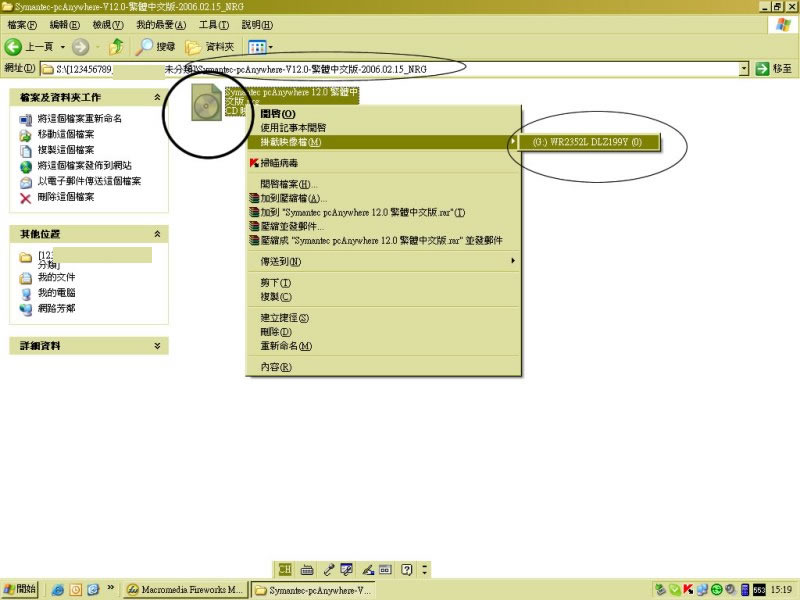800x600 pixels.
Task: Click the 15:19 taskbar clock
Action: (x=781, y=590)
